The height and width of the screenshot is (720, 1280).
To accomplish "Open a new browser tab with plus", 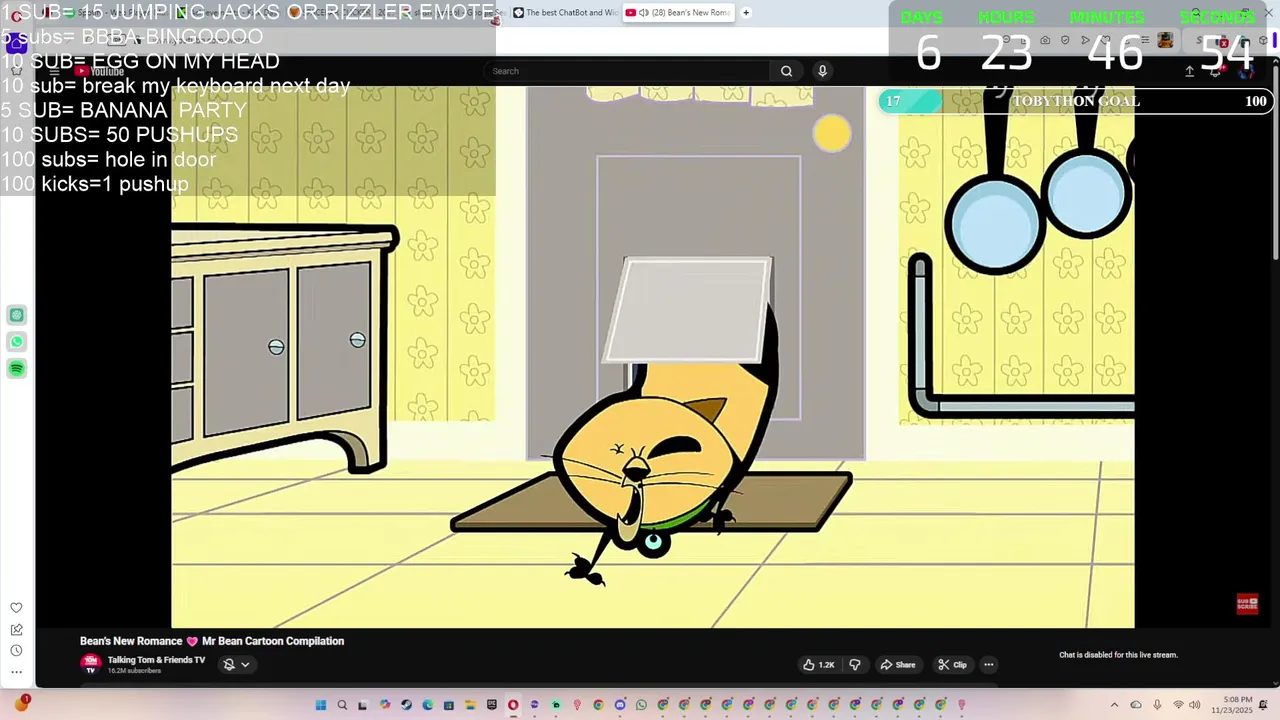I will click(x=746, y=13).
